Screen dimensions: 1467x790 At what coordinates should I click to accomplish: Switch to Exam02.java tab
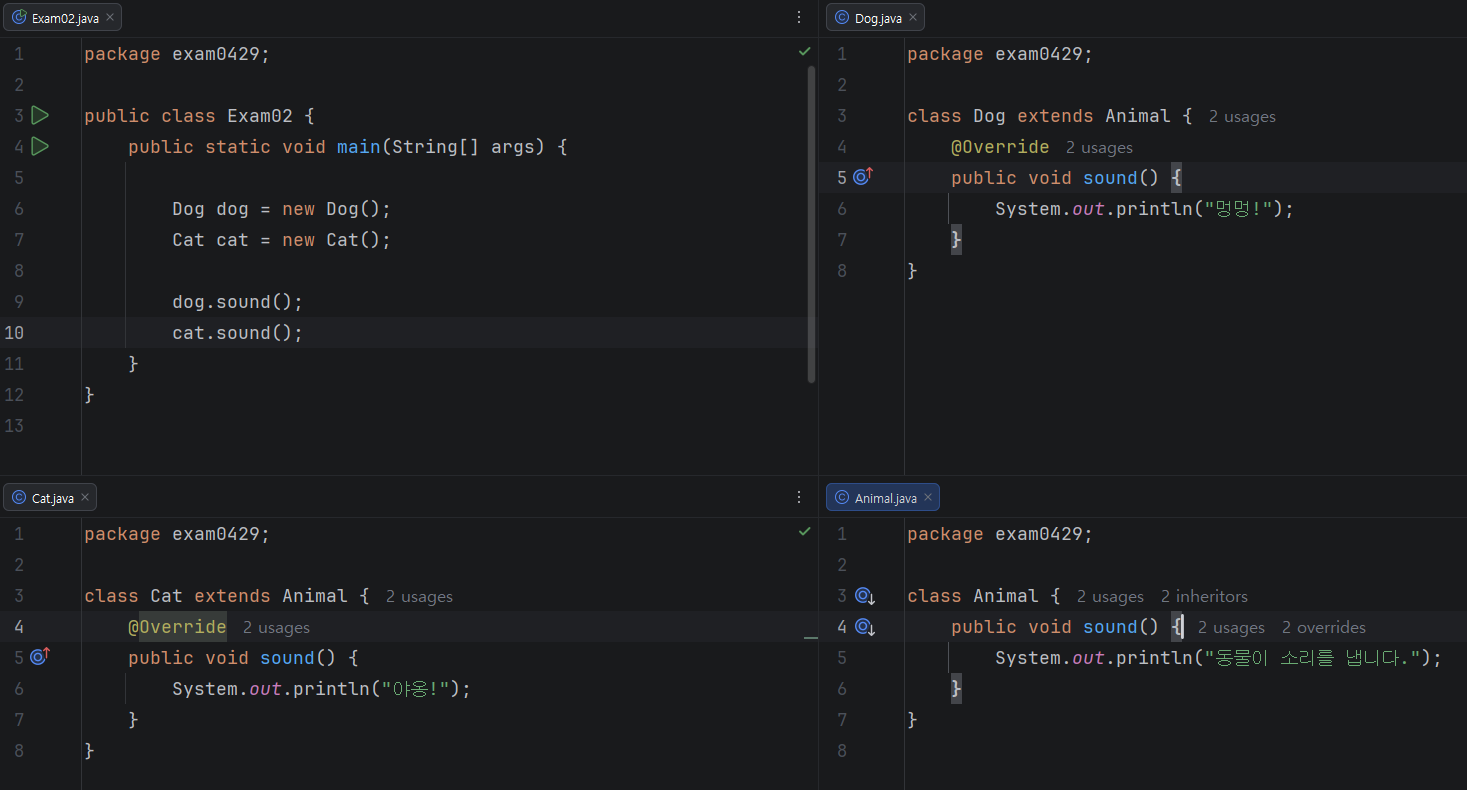tap(62, 18)
